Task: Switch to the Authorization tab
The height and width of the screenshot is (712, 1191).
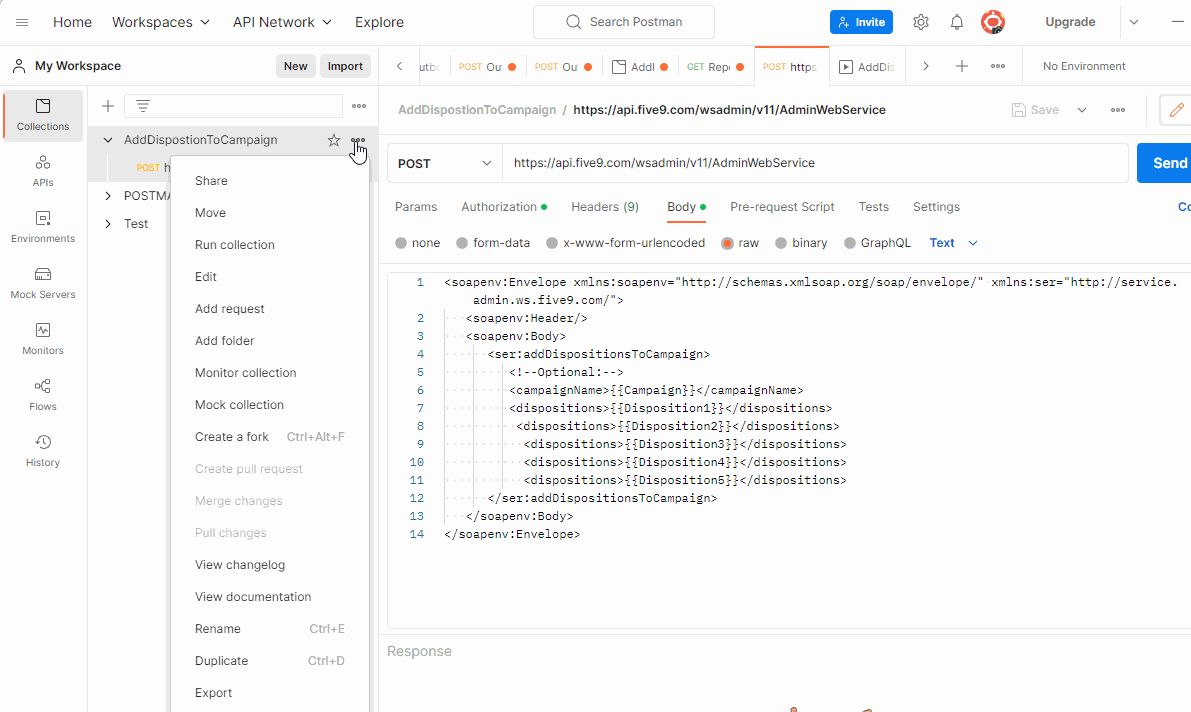Action: click(x=504, y=207)
